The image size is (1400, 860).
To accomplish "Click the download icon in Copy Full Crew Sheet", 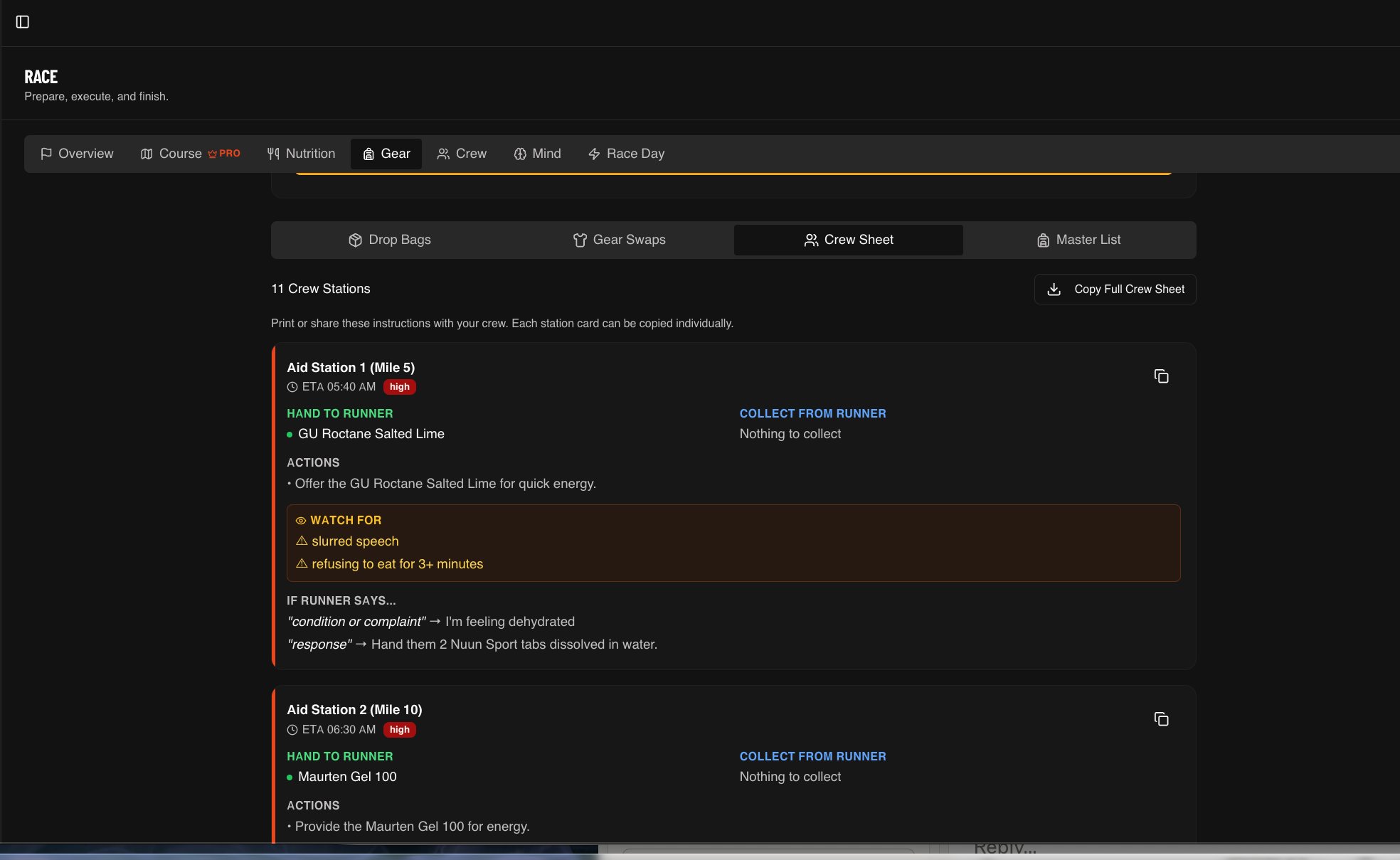I will [1054, 290].
